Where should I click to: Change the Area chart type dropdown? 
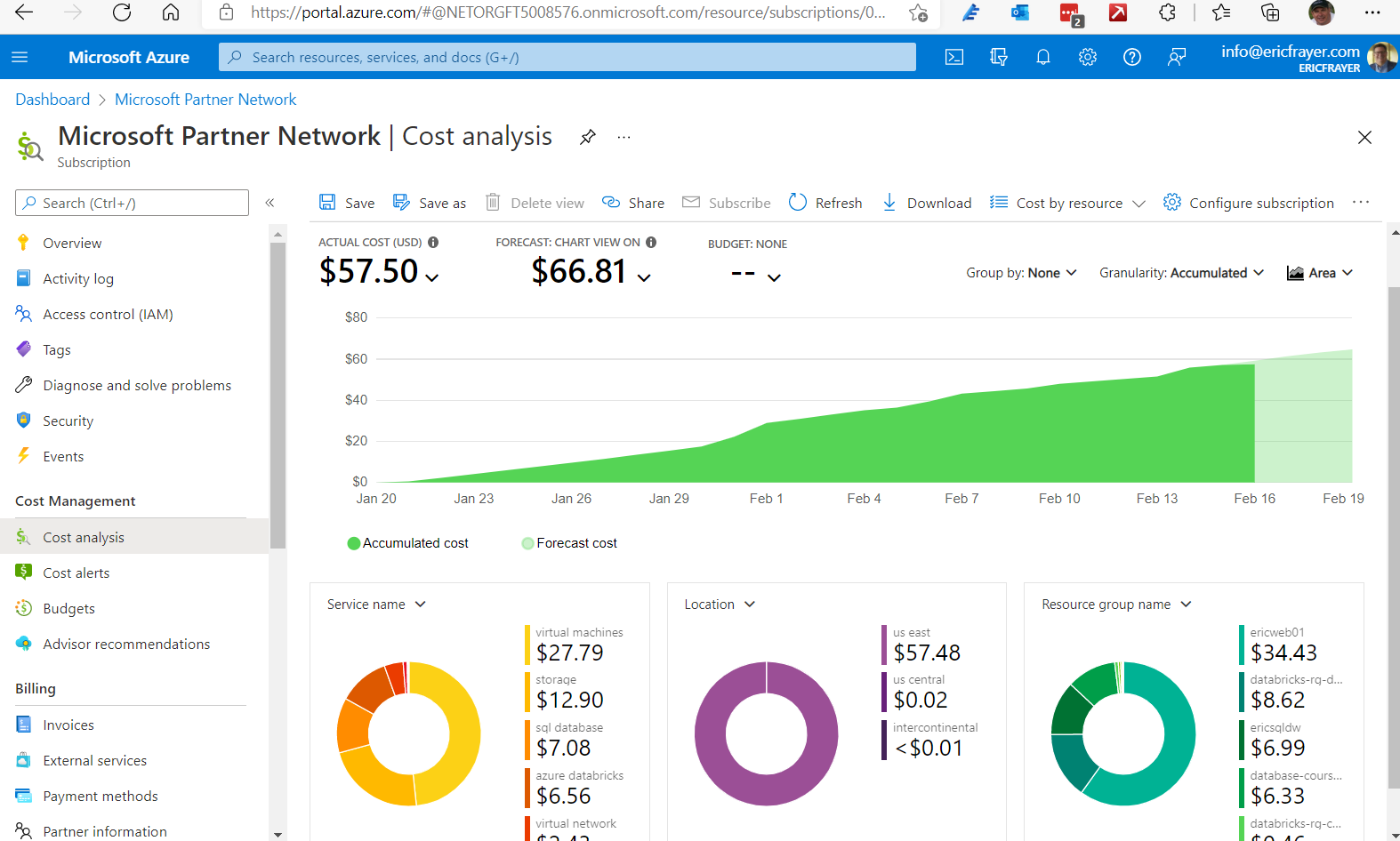click(1320, 273)
